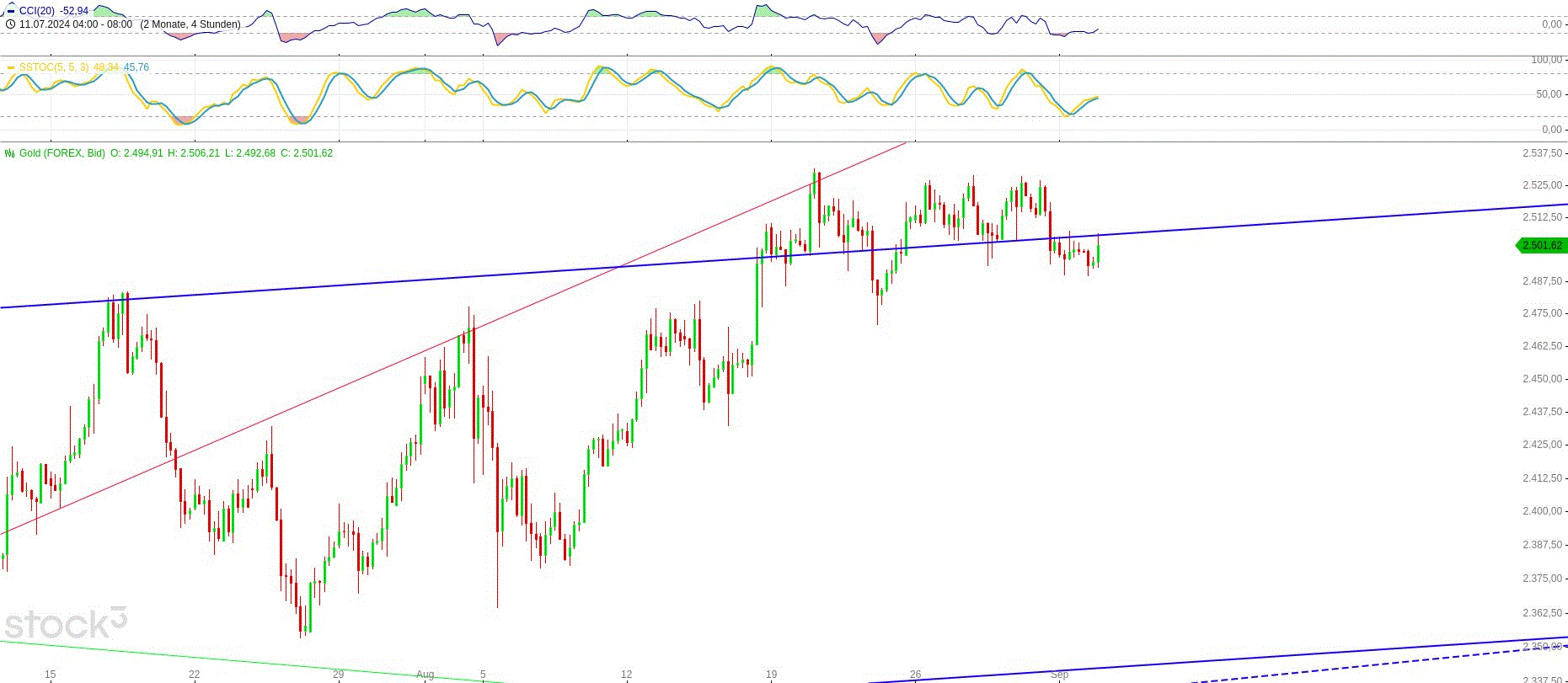Click the period text (2 Monate, 4 Stunden)
Viewport: 1568px width, 683px height.
pyautogui.click(x=190, y=24)
